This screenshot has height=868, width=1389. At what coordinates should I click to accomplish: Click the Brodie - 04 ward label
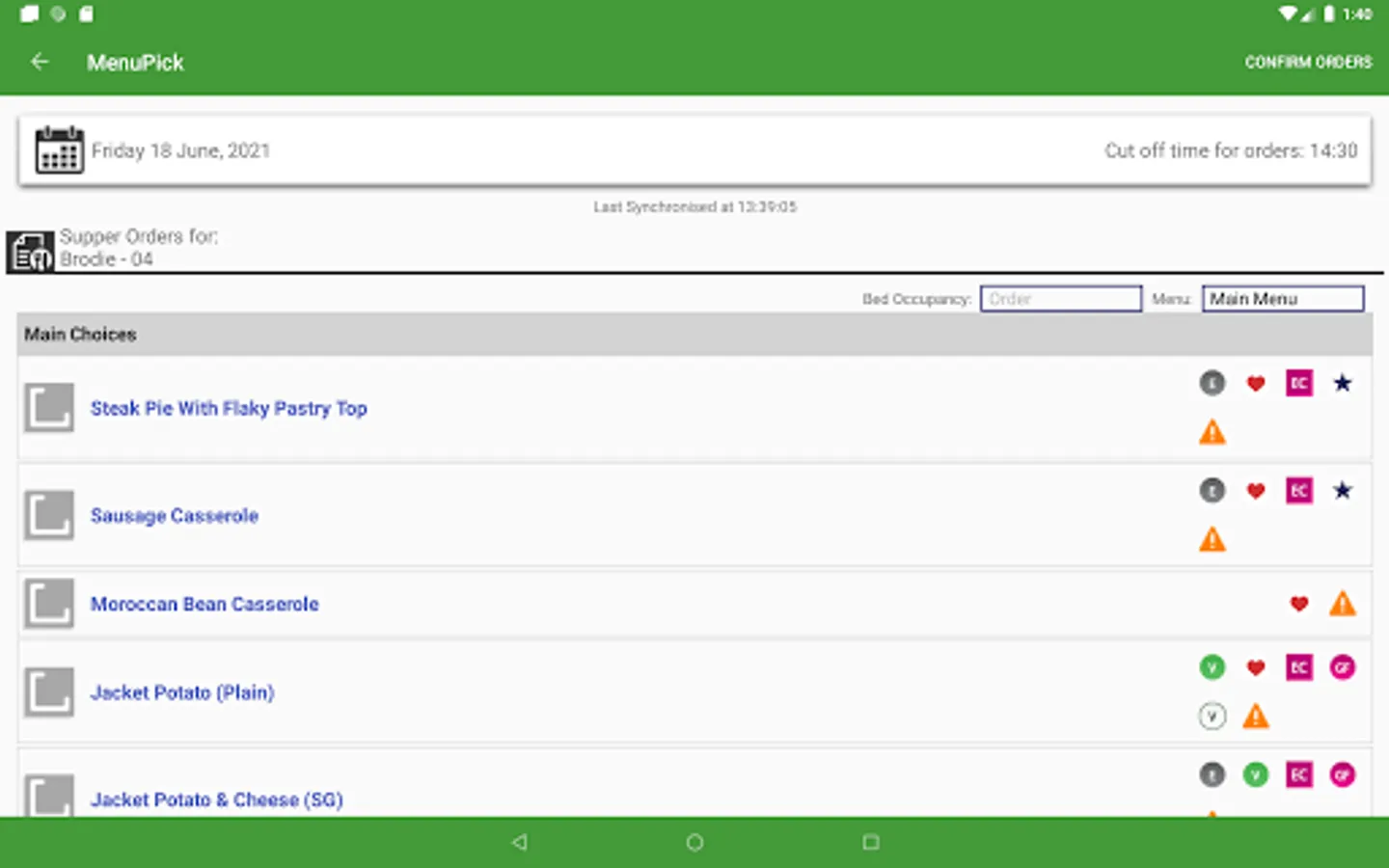[x=106, y=258]
